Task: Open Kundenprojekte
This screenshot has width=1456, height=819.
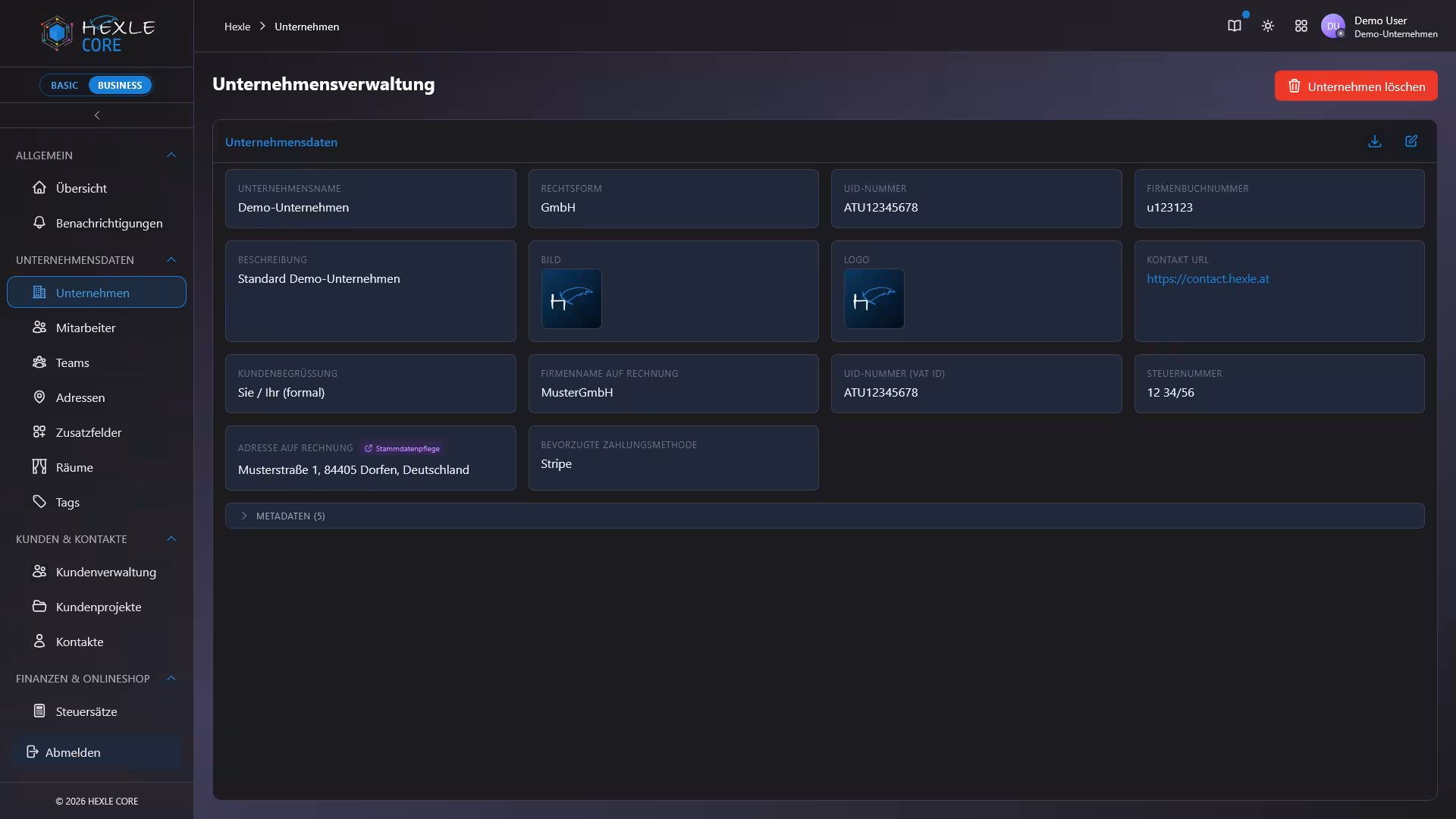Action: pos(96,607)
